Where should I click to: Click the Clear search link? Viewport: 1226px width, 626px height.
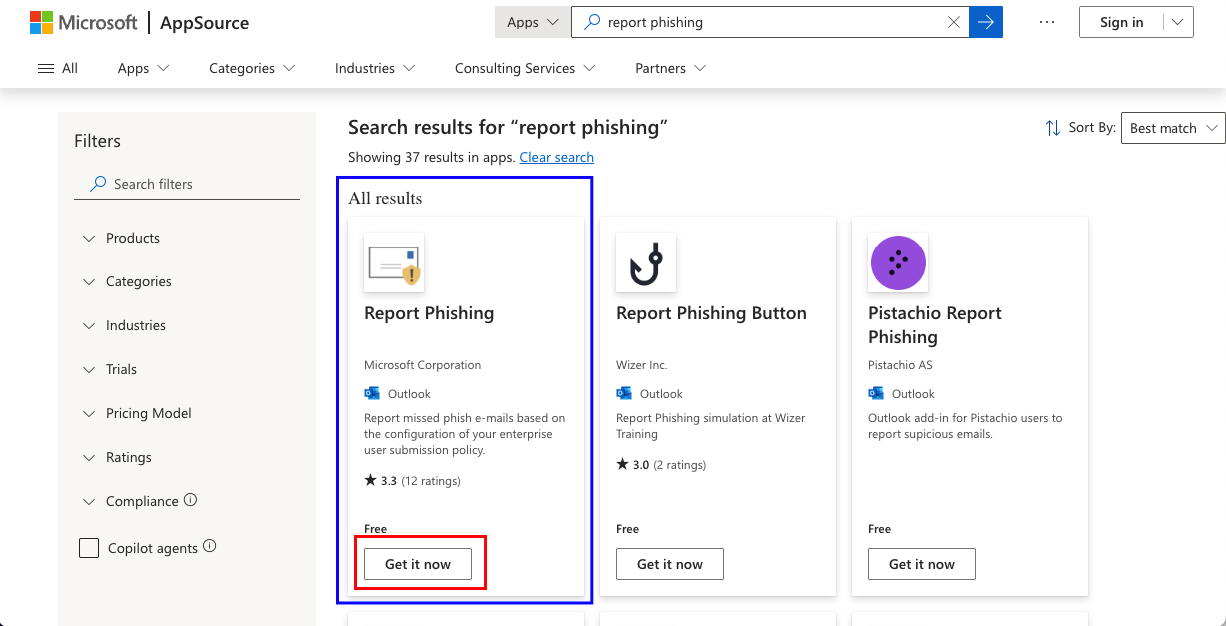click(x=556, y=157)
